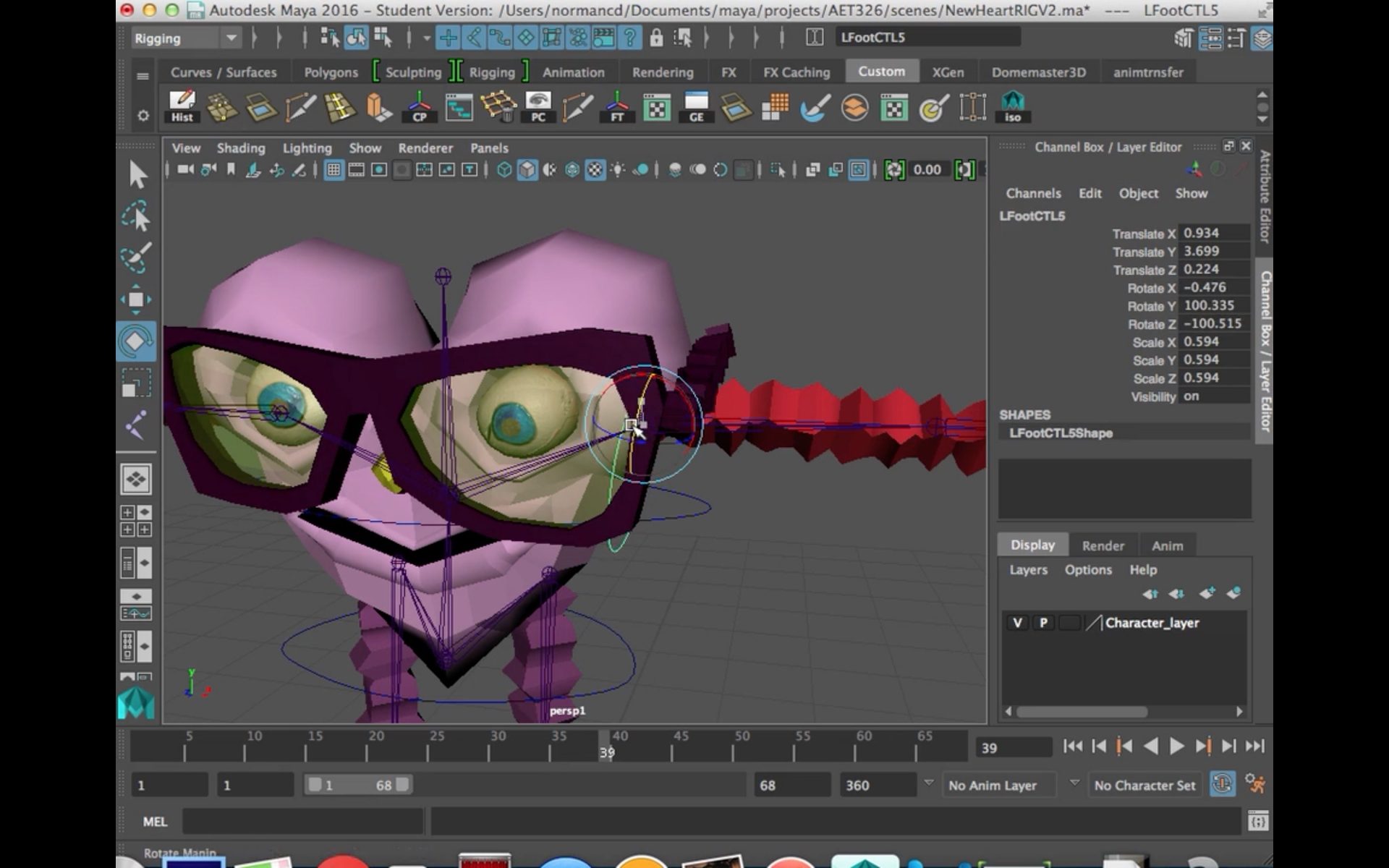Click the Rigging module icon in toolbar

coord(183,37)
